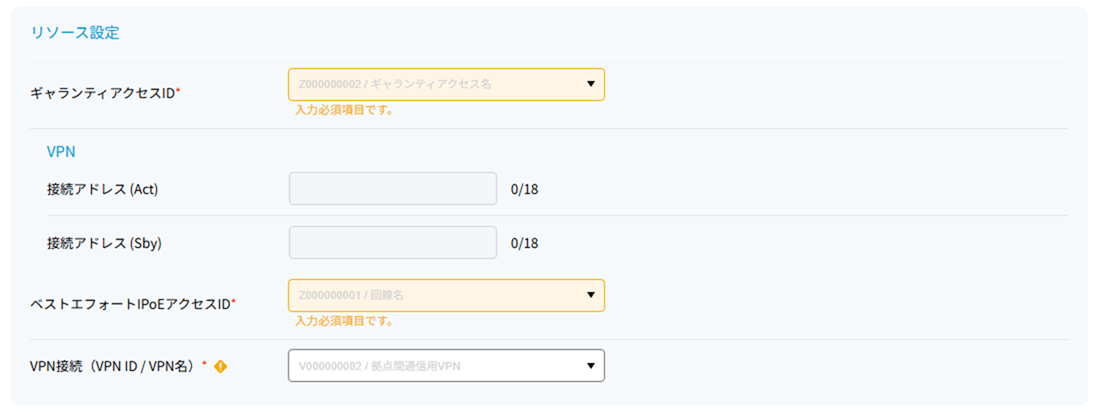The width and height of the screenshot is (1099, 414).
Task: Click the 入力必須項目です error under ギャランティアクセスID
Action: pos(343,111)
